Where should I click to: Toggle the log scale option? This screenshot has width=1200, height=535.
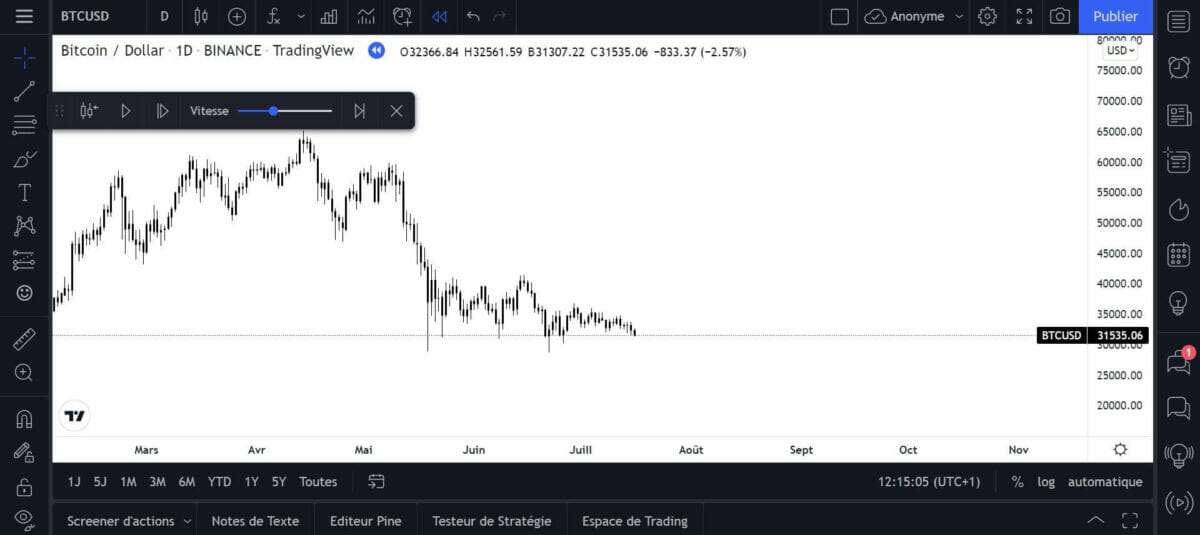click(1046, 482)
